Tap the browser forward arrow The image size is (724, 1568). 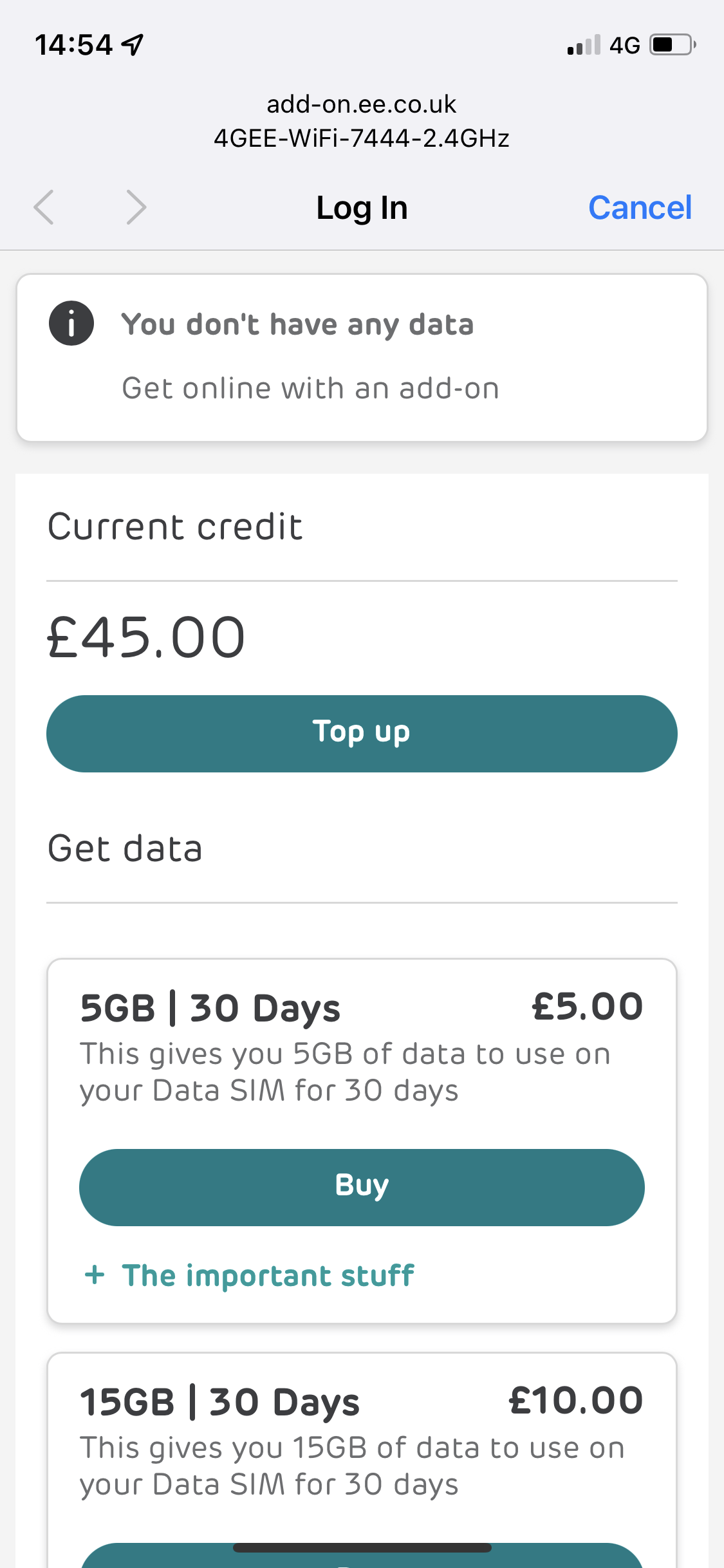pos(136,207)
